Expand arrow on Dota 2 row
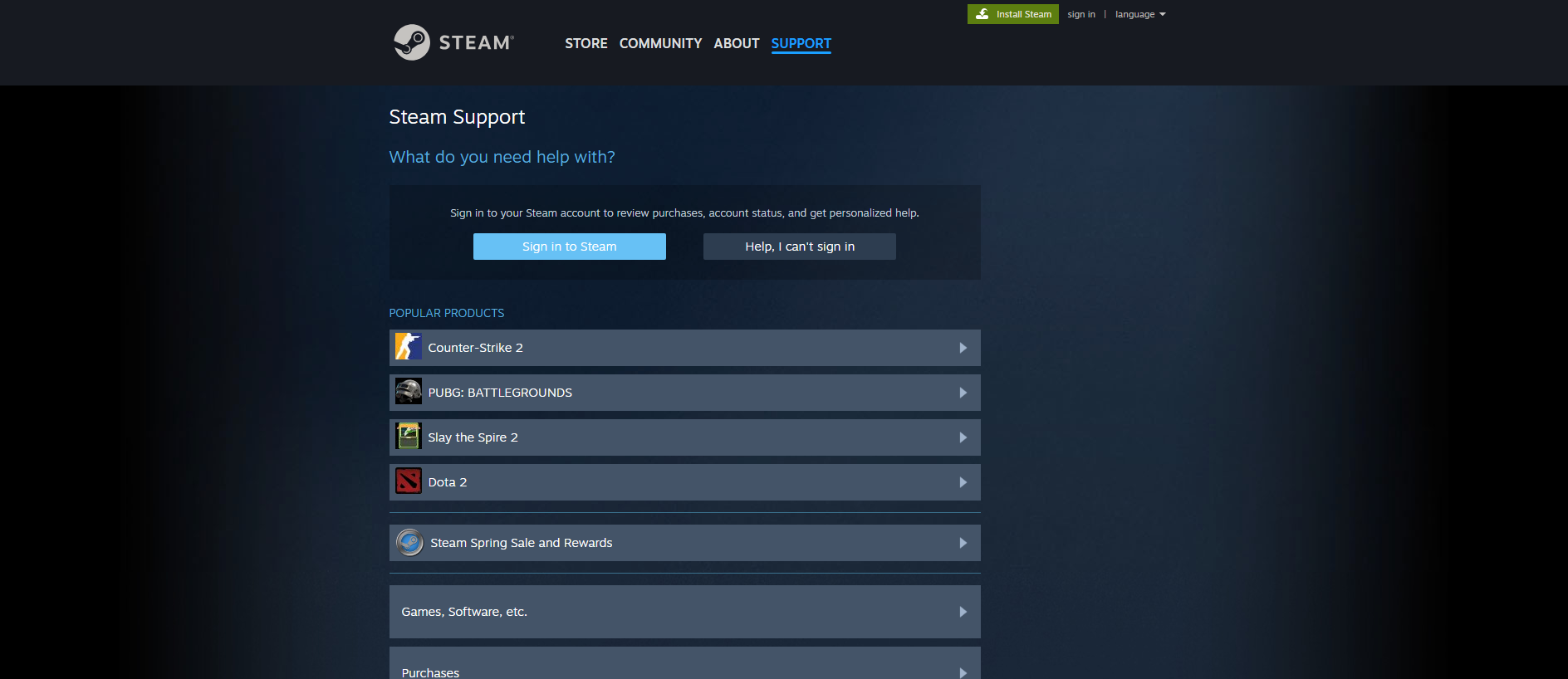This screenshot has width=1568, height=679. coord(963,482)
